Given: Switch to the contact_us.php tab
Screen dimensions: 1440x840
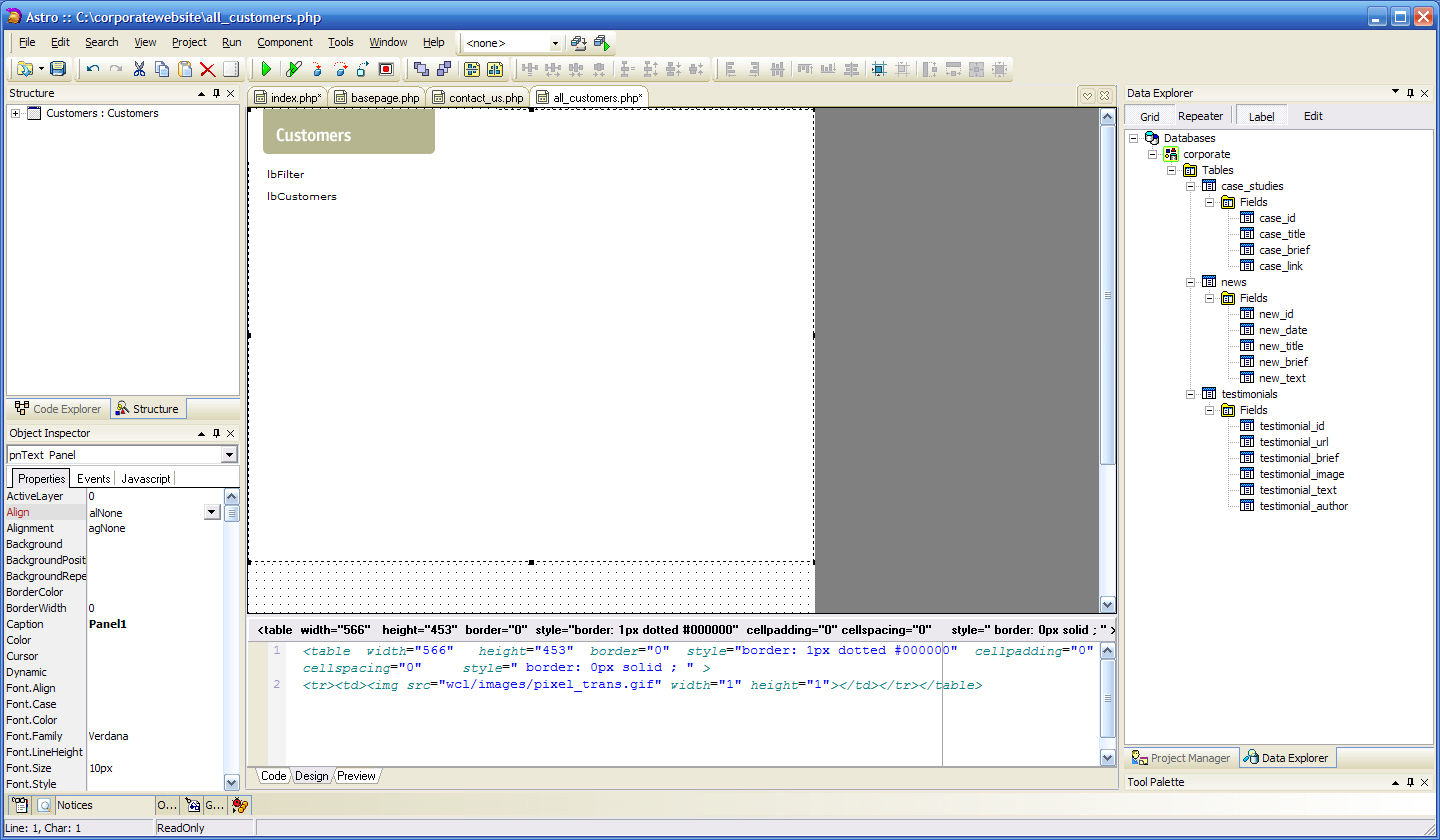Looking at the screenshot, I should (485, 98).
